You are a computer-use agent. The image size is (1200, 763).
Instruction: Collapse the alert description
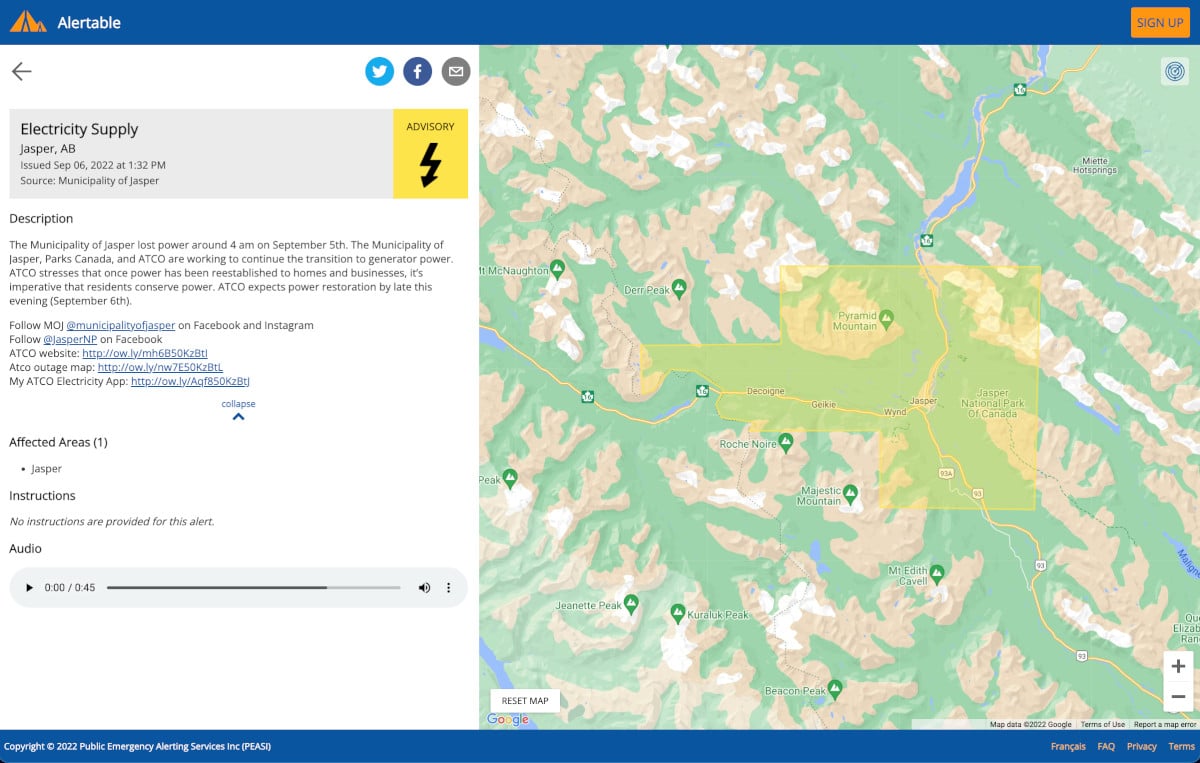click(238, 408)
